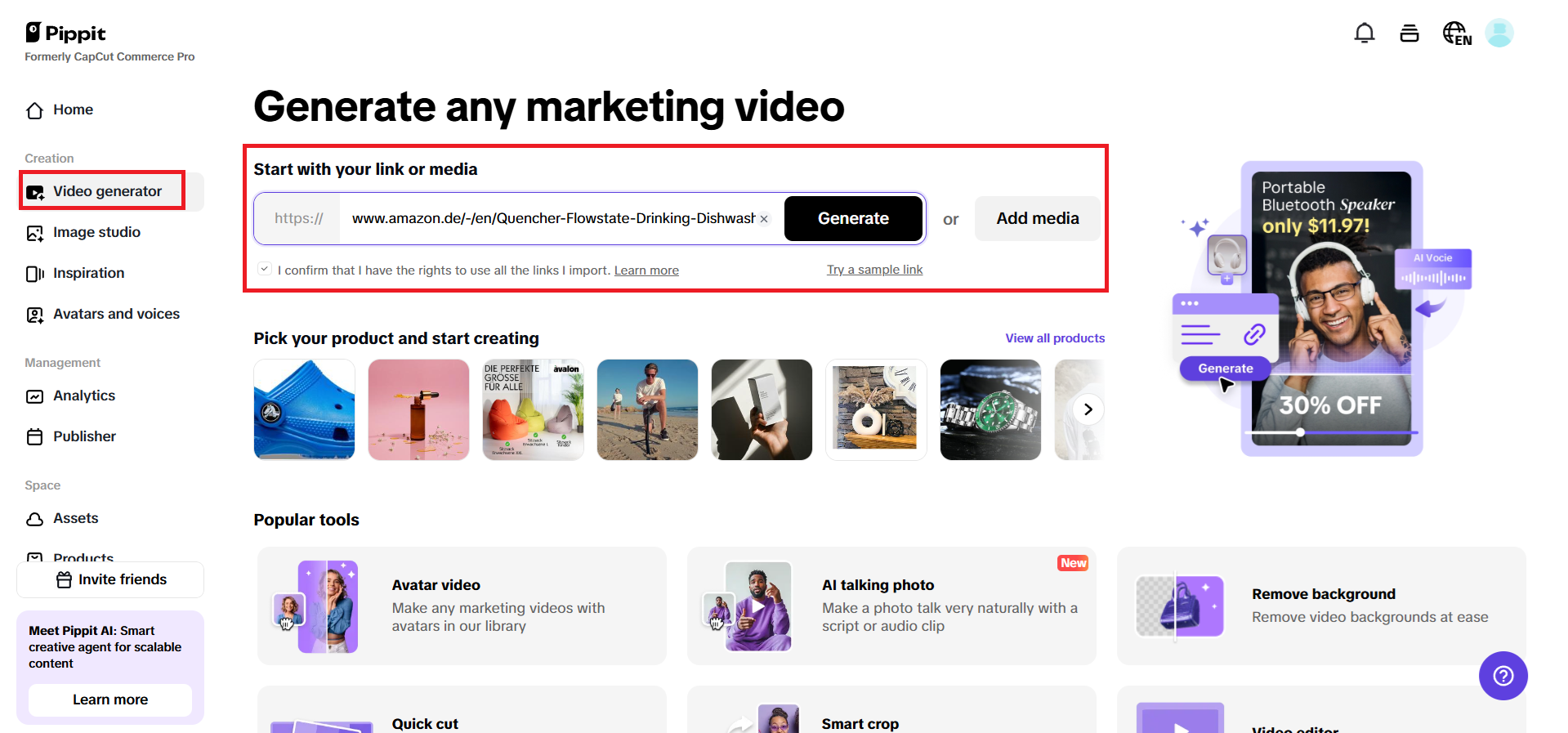Image resolution: width=1568 pixels, height=733 pixels.
Task: Go to Home in the sidebar
Action: click(x=73, y=110)
